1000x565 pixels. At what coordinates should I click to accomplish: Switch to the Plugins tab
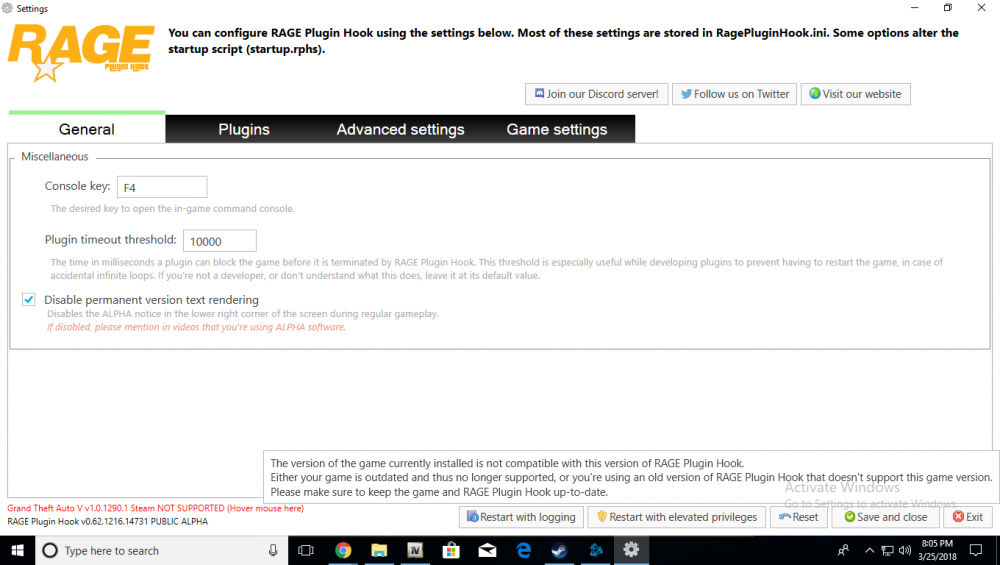[244, 129]
